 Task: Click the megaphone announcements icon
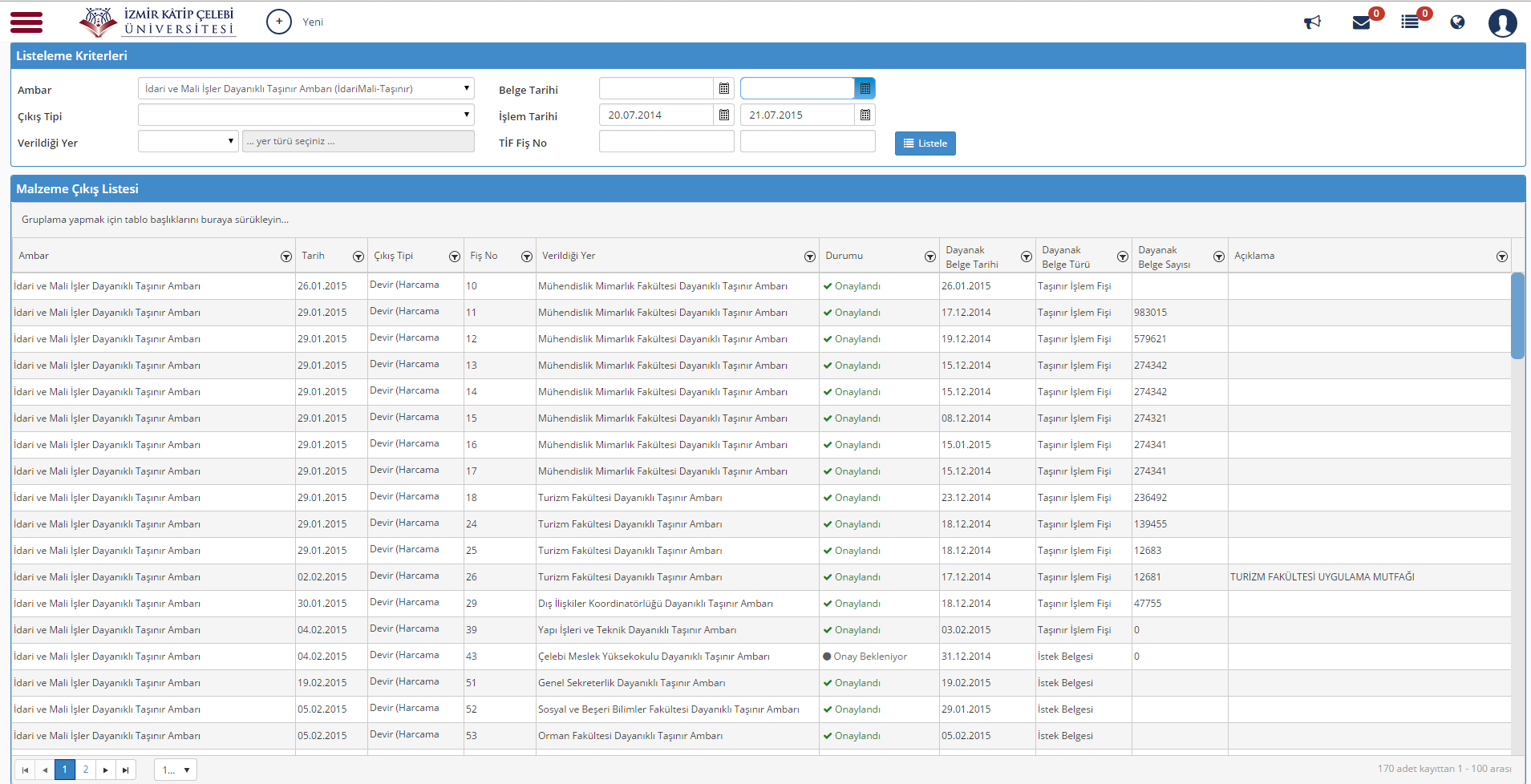(1312, 22)
